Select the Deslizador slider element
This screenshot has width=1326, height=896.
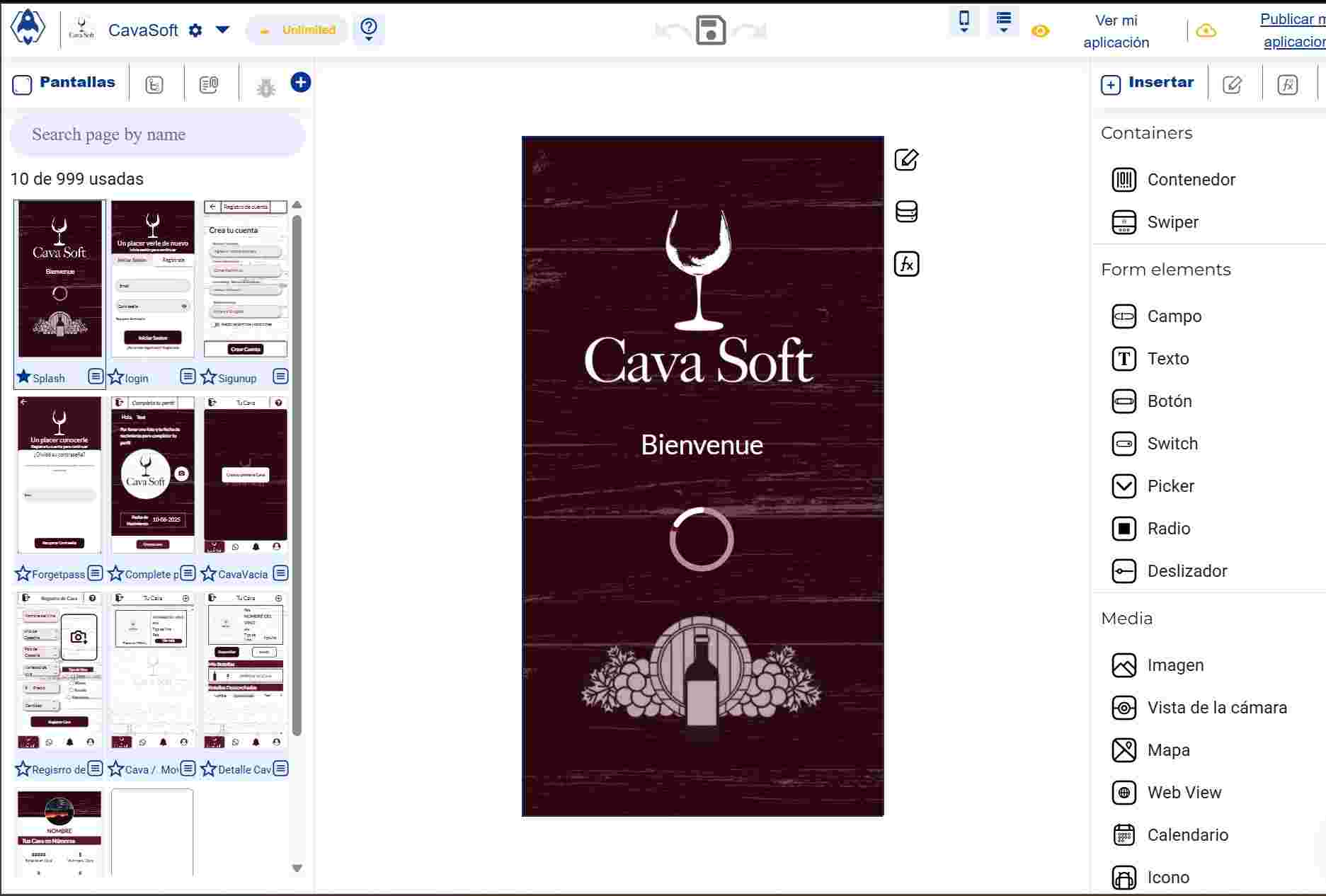click(1187, 571)
